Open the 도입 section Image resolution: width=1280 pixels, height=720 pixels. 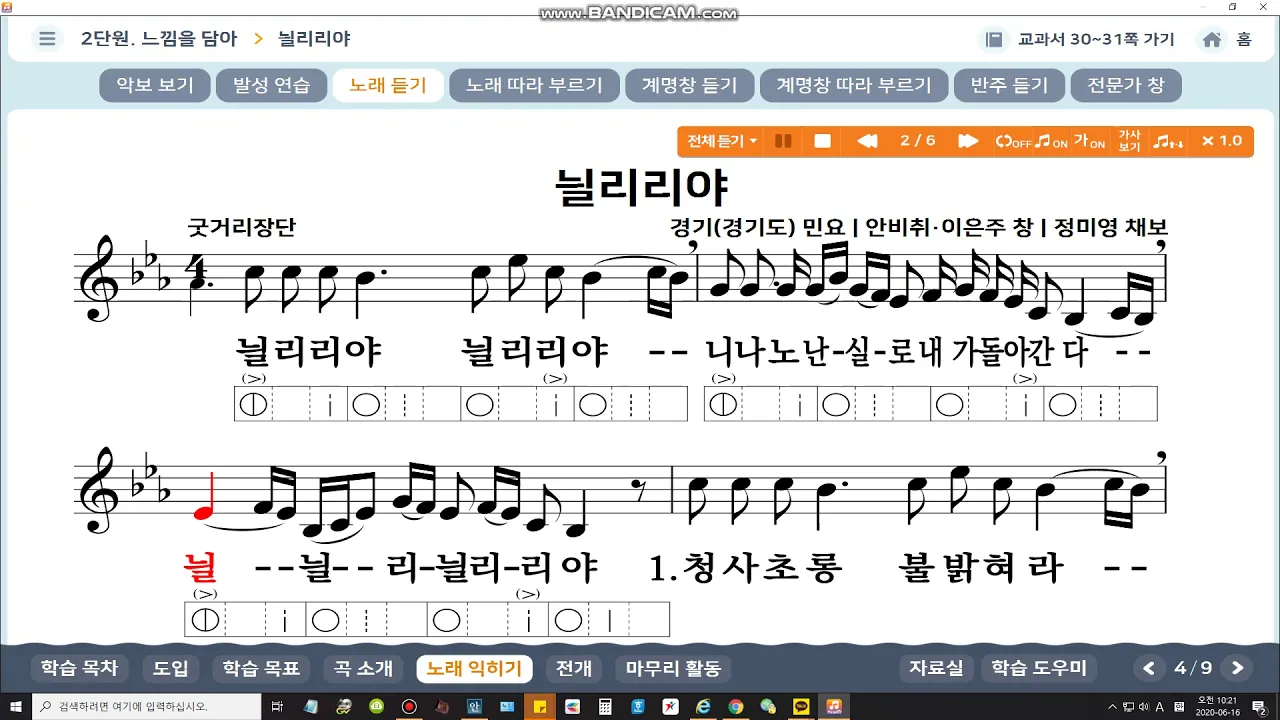tap(171, 668)
